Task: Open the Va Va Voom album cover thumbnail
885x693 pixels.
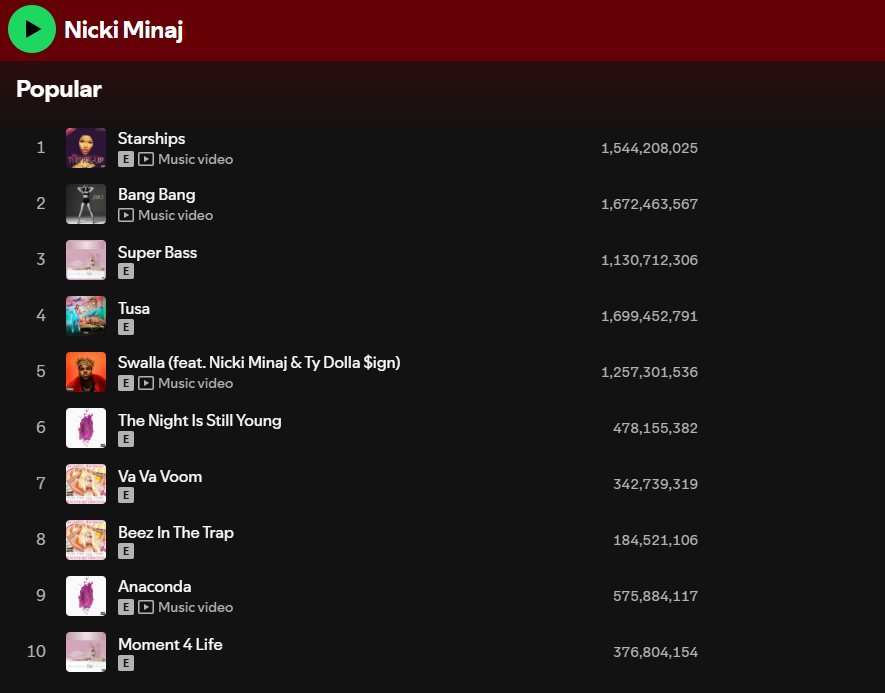Action: pos(86,484)
